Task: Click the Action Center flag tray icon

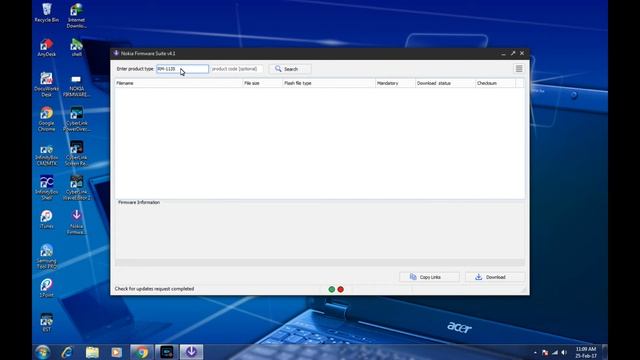Action: click(x=545, y=353)
